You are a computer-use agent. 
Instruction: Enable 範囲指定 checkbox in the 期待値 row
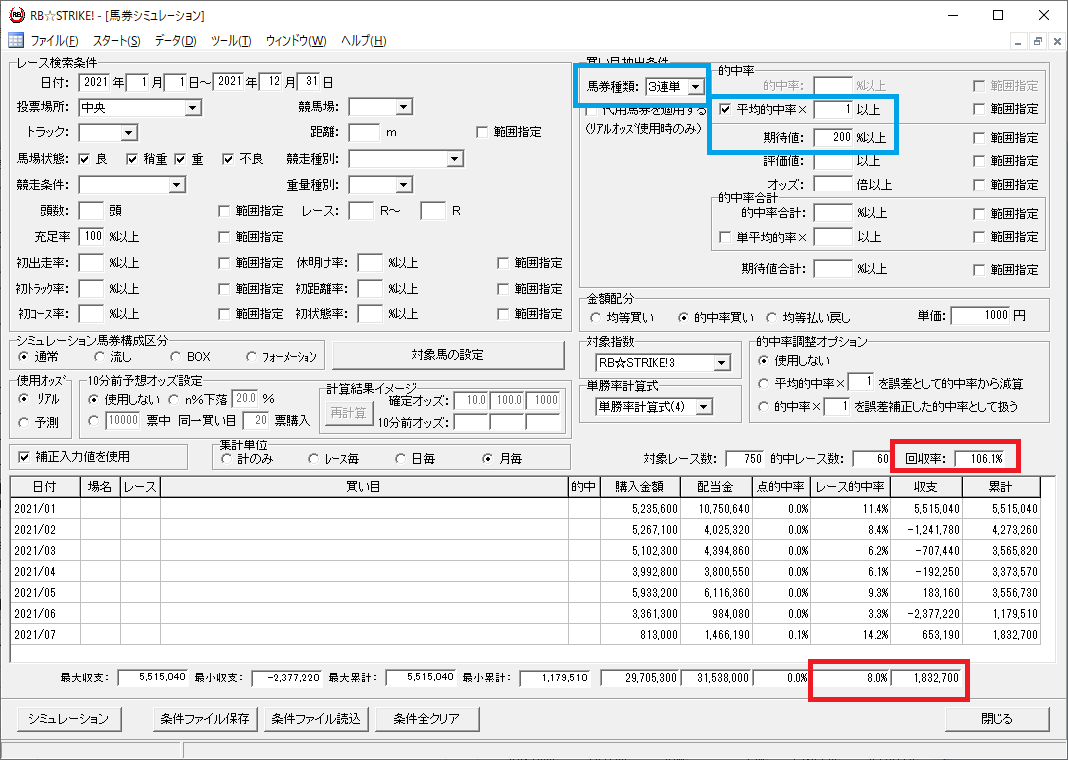[979, 138]
